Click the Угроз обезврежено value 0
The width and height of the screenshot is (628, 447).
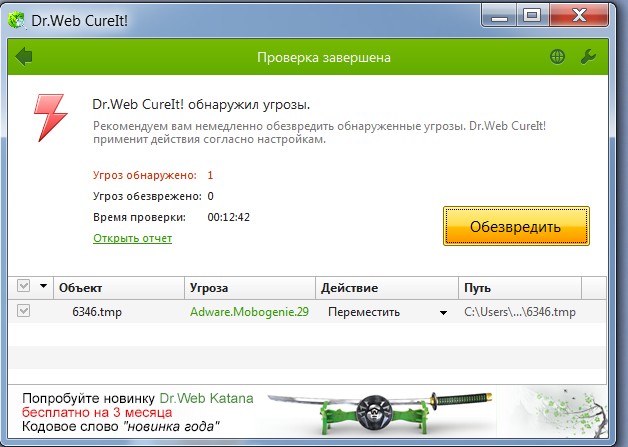point(211,196)
